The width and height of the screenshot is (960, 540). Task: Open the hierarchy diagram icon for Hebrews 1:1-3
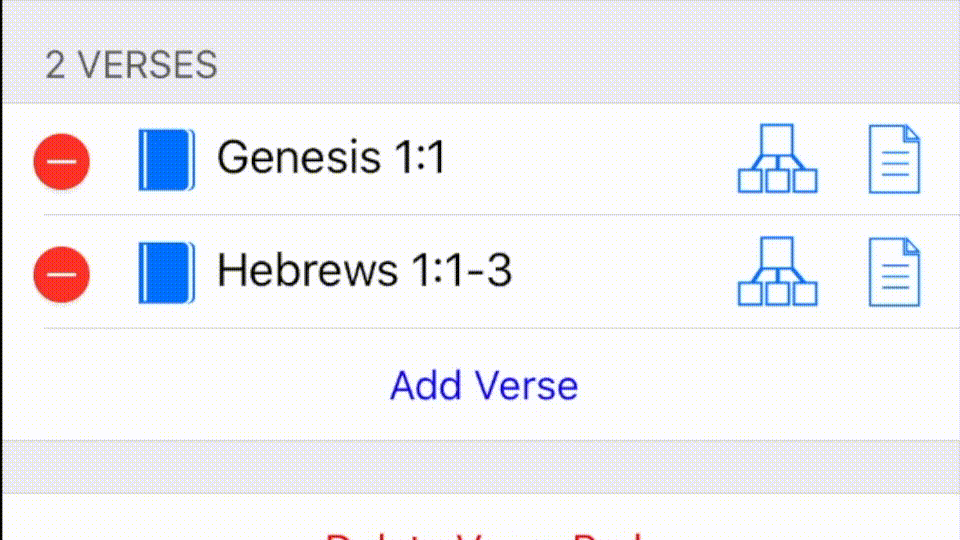point(777,272)
